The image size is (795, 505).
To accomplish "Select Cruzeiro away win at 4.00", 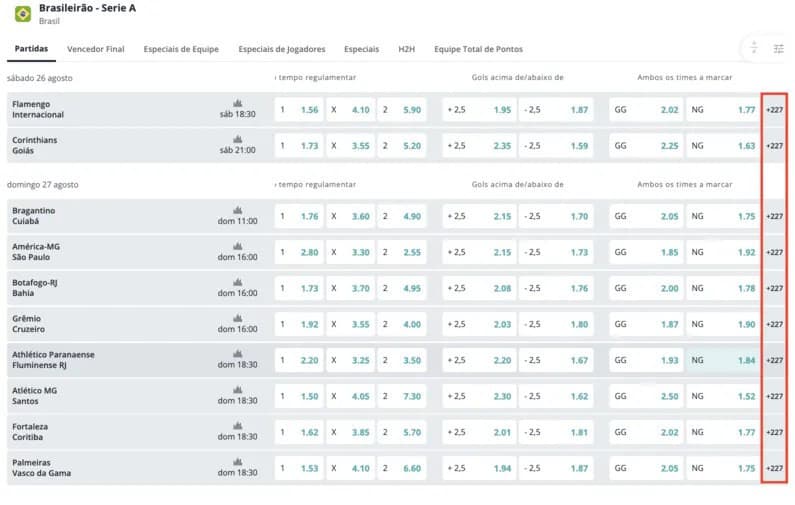I will 402,324.
